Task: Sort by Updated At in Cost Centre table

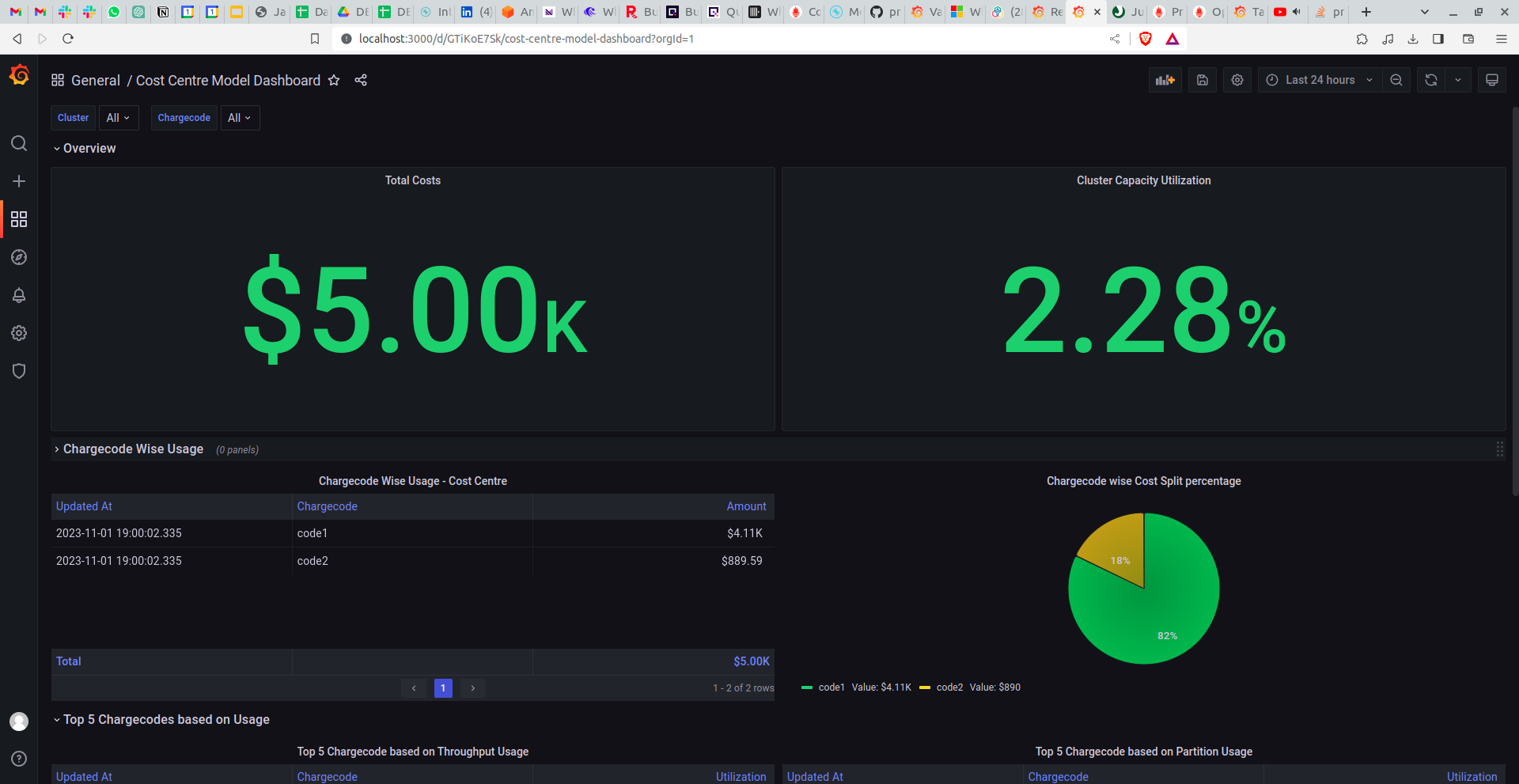Action: click(x=84, y=506)
